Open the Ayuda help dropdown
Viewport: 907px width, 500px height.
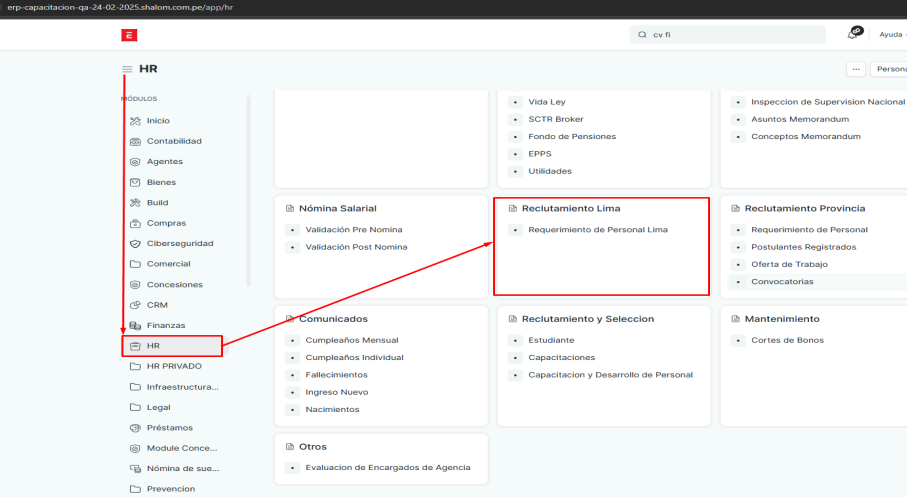(890, 34)
